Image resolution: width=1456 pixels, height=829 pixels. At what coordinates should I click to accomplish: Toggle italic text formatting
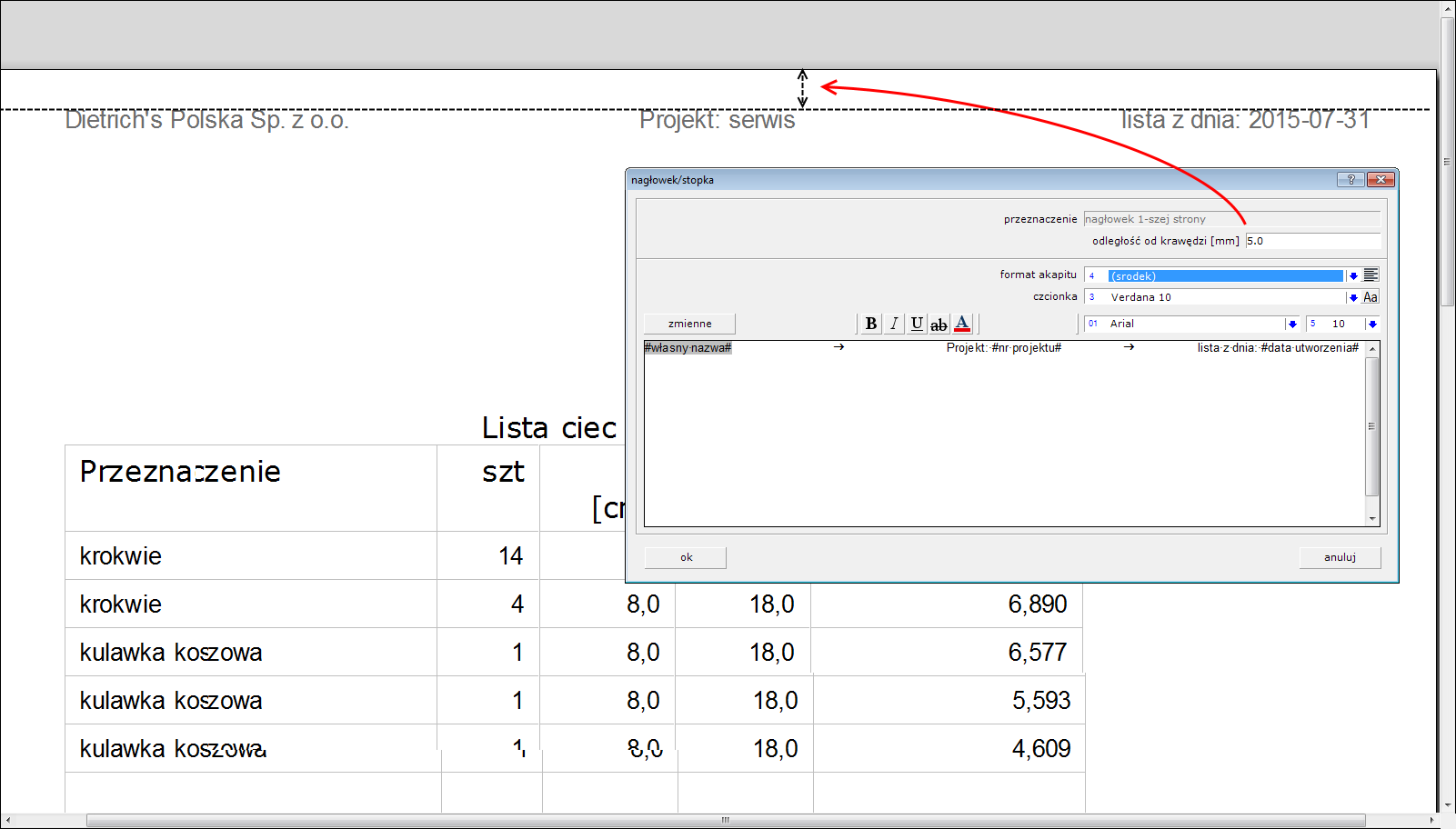point(894,324)
